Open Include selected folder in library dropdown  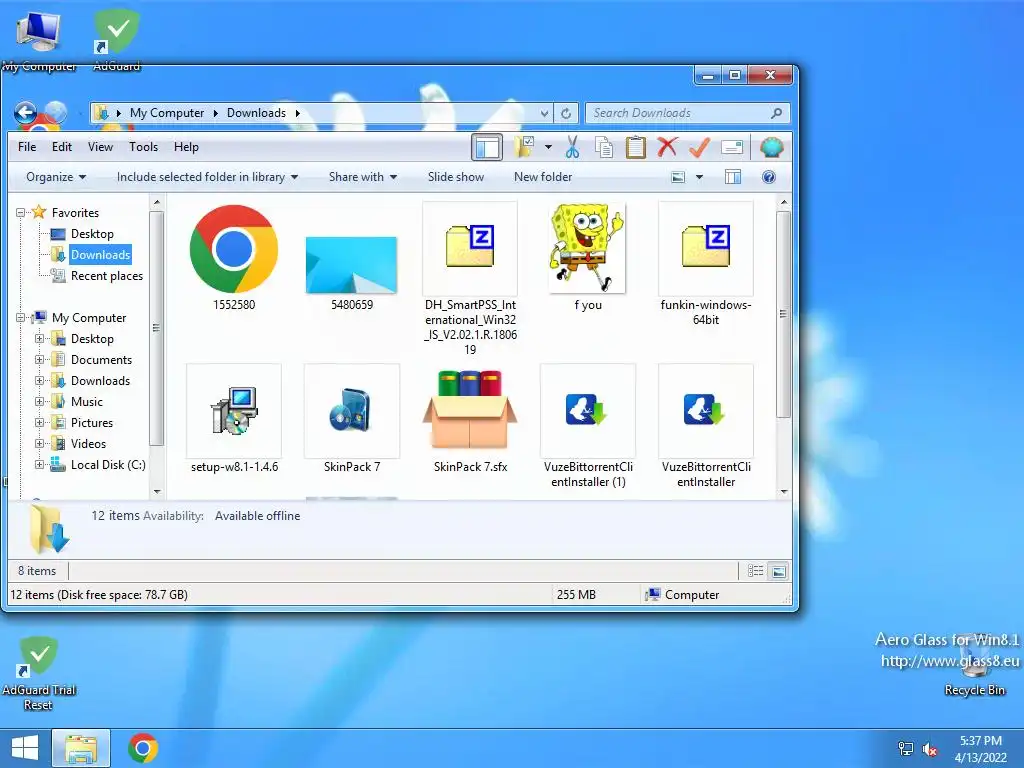click(x=207, y=177)
